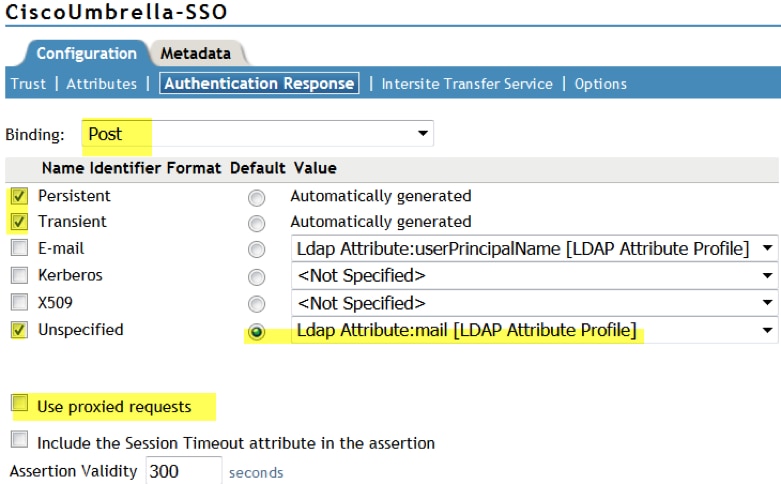The image size is (781, 484).
Task: Set Persistent as the default radio
Action: pyautogui.click(x=257, y=197)
